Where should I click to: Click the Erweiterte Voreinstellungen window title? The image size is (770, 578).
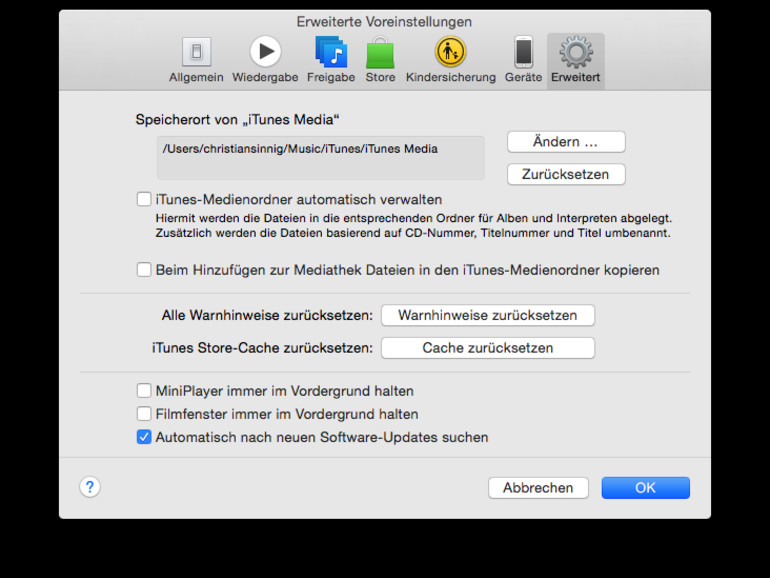pos(384,22)
